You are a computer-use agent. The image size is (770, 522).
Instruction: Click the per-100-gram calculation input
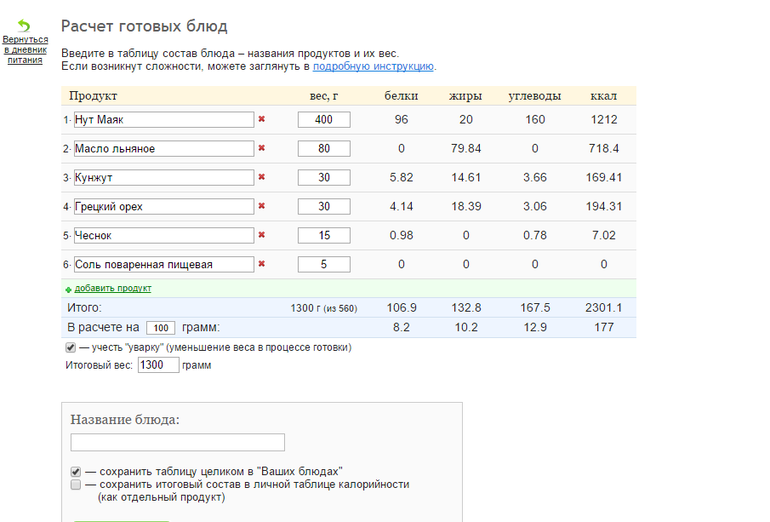click(160, 328)
